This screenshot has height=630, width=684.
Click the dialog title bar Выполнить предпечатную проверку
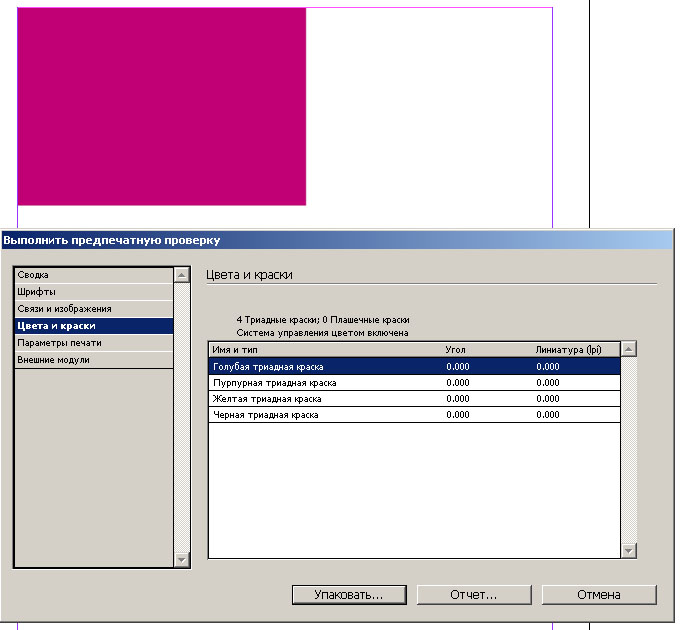tap(338, 240)
